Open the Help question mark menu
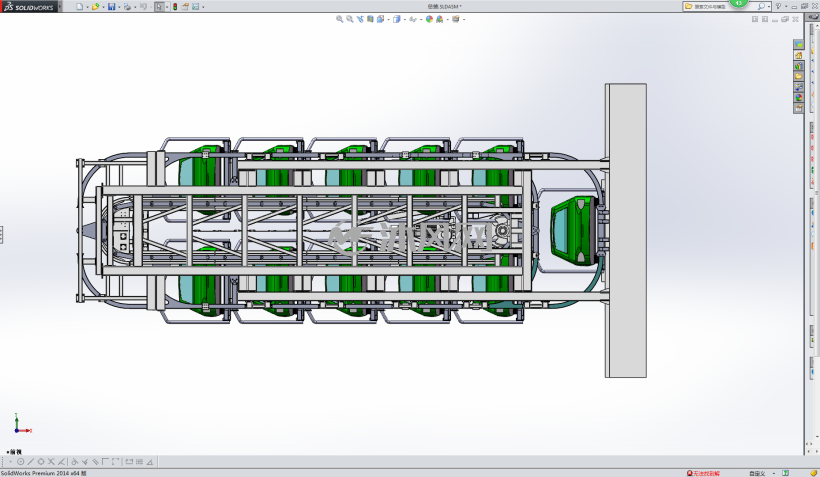Viewport: 820px width, 477px height. [779, 6]
